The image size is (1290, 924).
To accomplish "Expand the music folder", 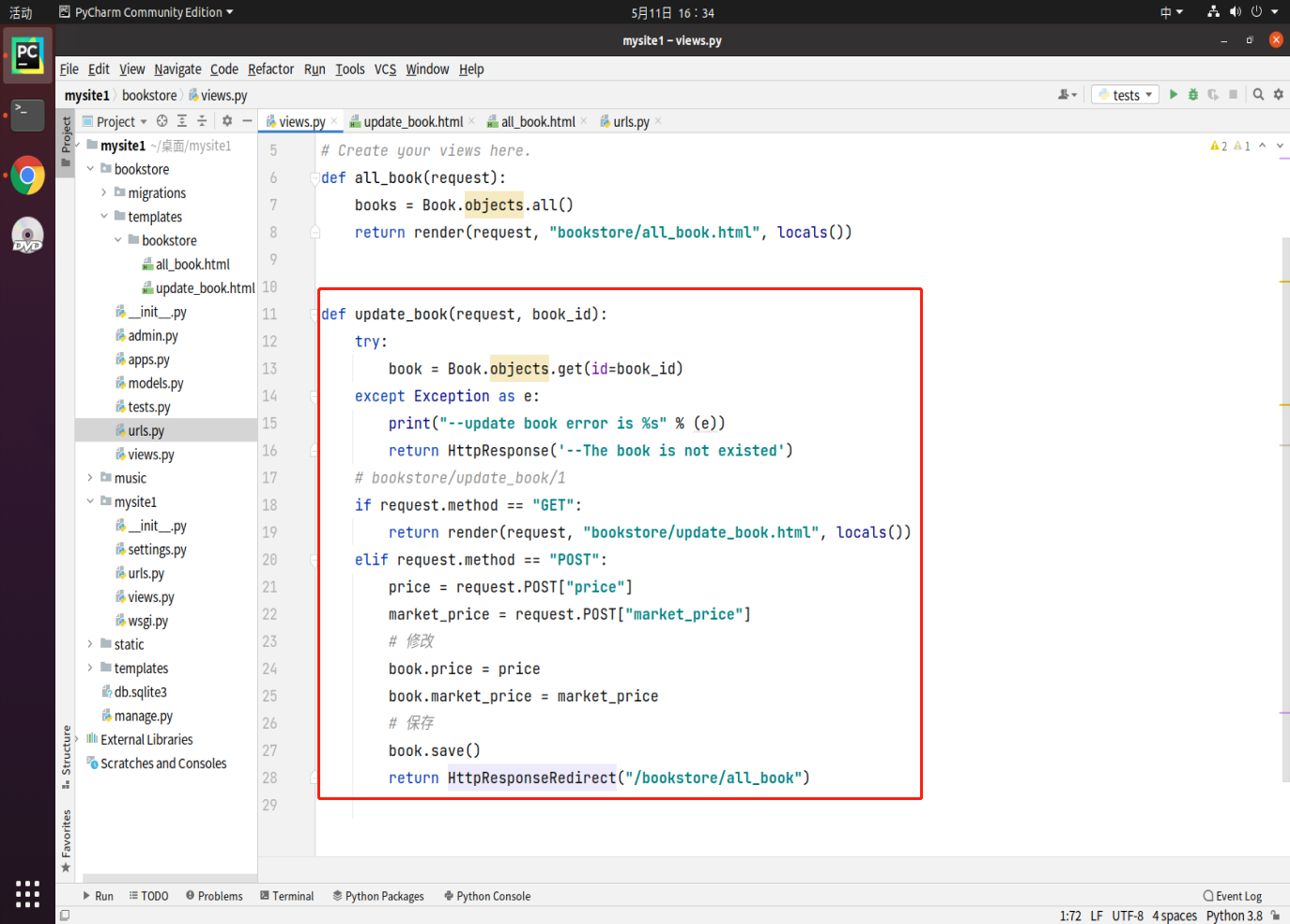I will point(90,478).
